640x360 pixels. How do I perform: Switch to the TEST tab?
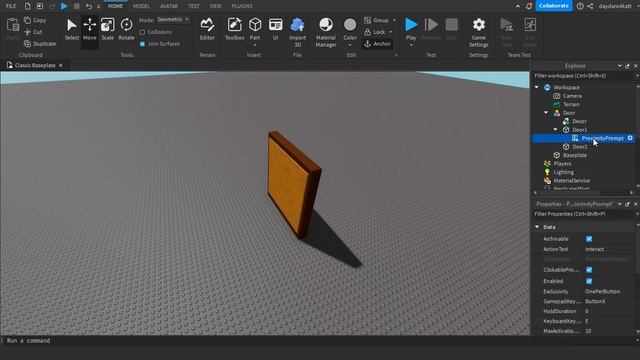pos(194,6)
